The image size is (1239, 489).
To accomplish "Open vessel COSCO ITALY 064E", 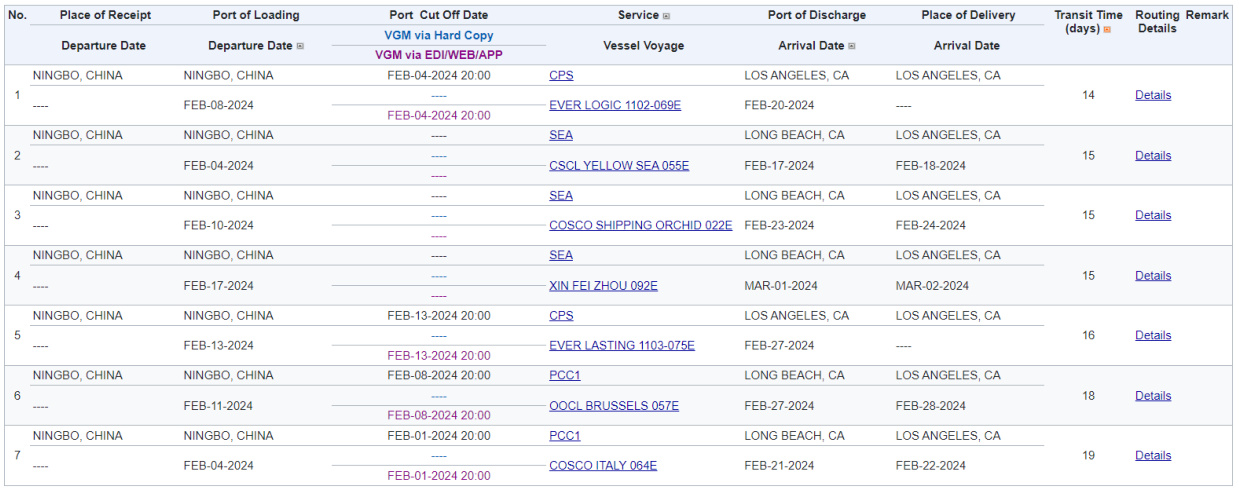I will click(603, 466).
